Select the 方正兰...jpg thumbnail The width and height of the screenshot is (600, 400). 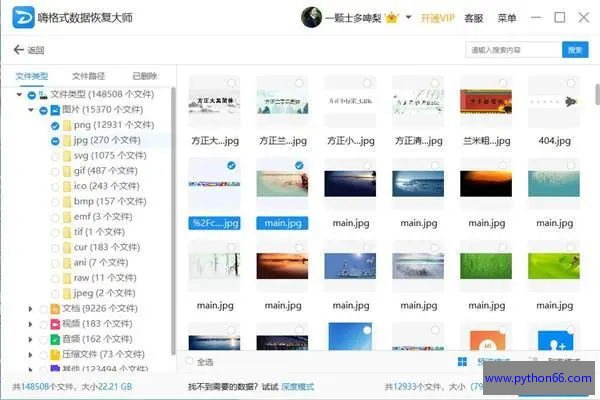[x=282, y=101]
